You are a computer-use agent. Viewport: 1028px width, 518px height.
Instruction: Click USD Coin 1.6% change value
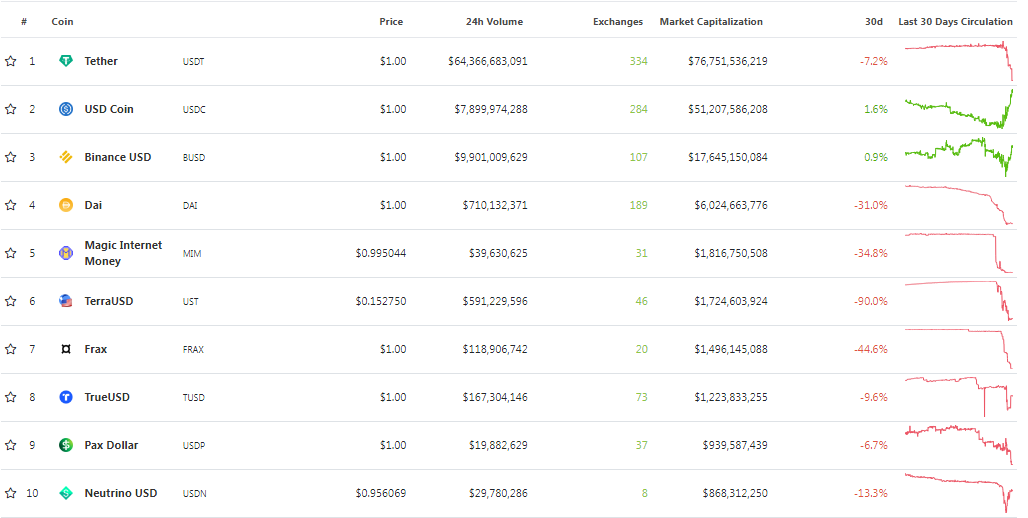tap(876, 109)
